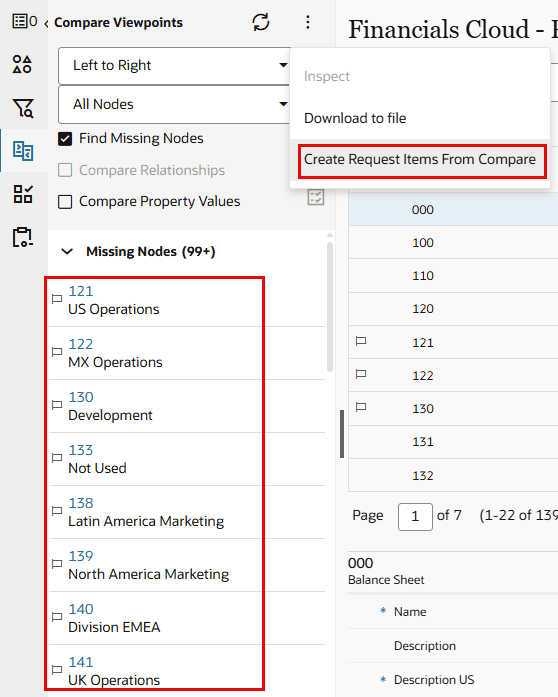Select the Compare Viewpoints sidebar icon
Image resolution: width=558 pixels, height=697 pixels.
click(23, 151)
